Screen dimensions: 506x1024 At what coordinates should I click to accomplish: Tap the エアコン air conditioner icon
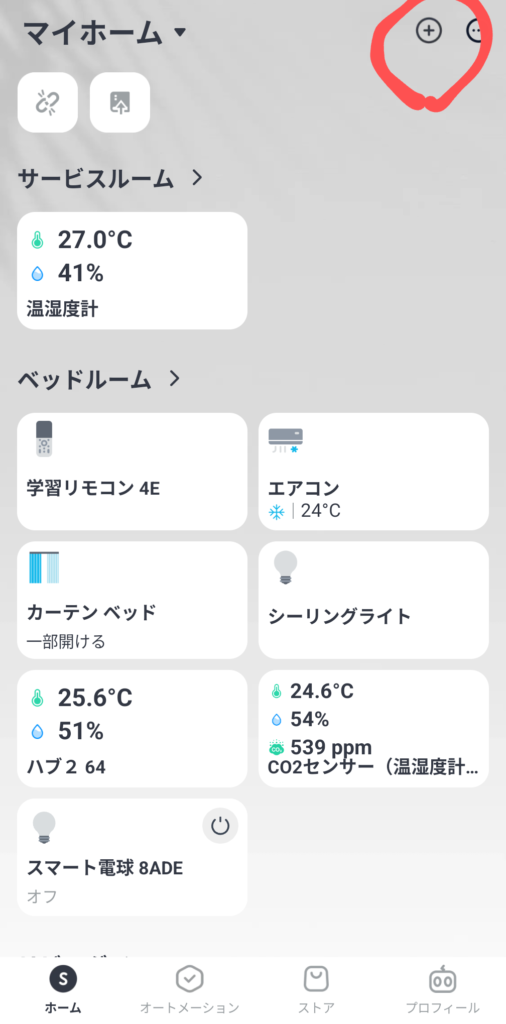click(x=286, y=441)
